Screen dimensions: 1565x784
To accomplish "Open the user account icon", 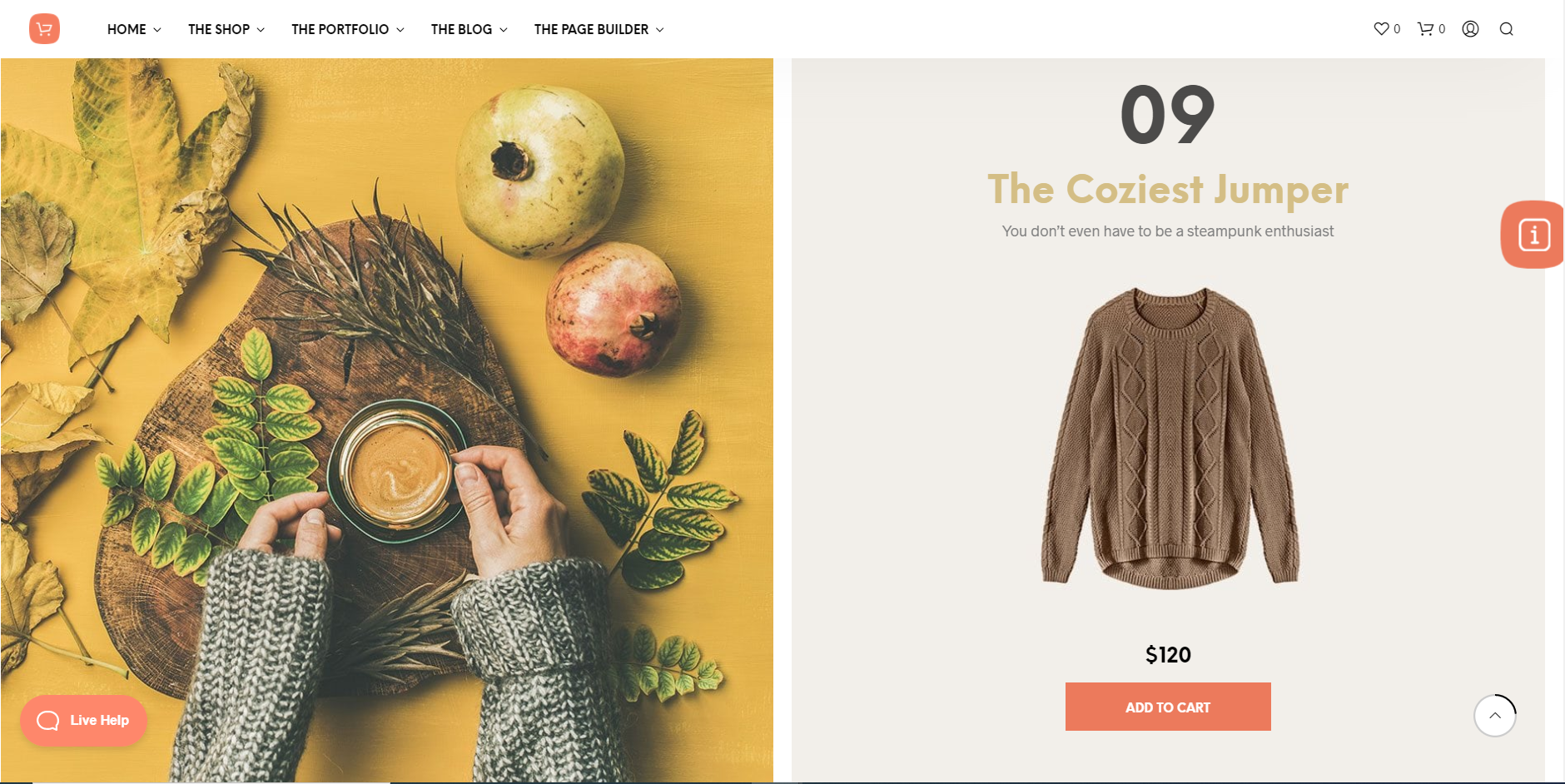I will click(x=1470, y=29).
